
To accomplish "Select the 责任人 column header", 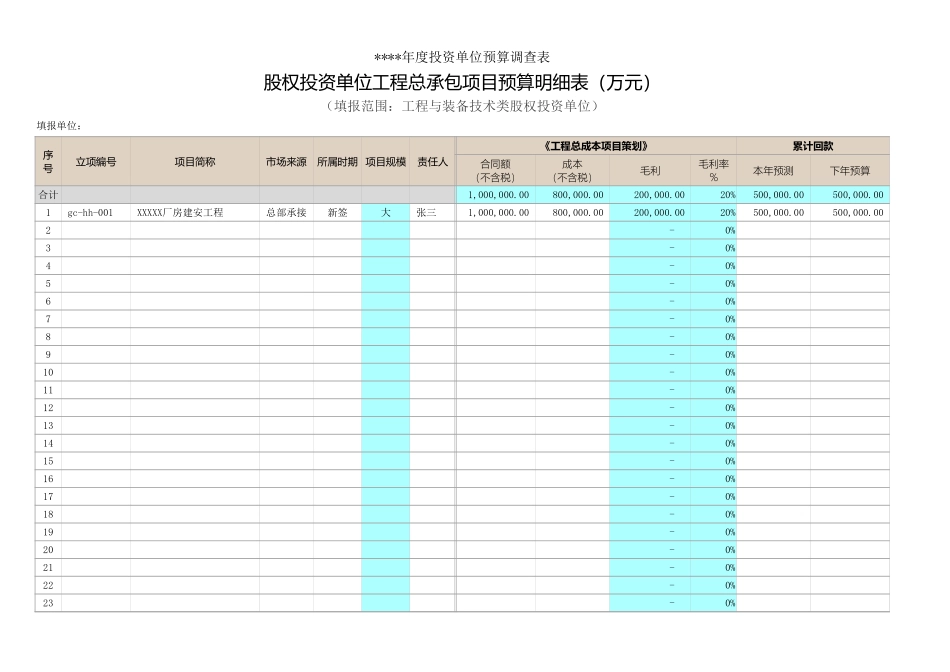I will pos(430,160).
